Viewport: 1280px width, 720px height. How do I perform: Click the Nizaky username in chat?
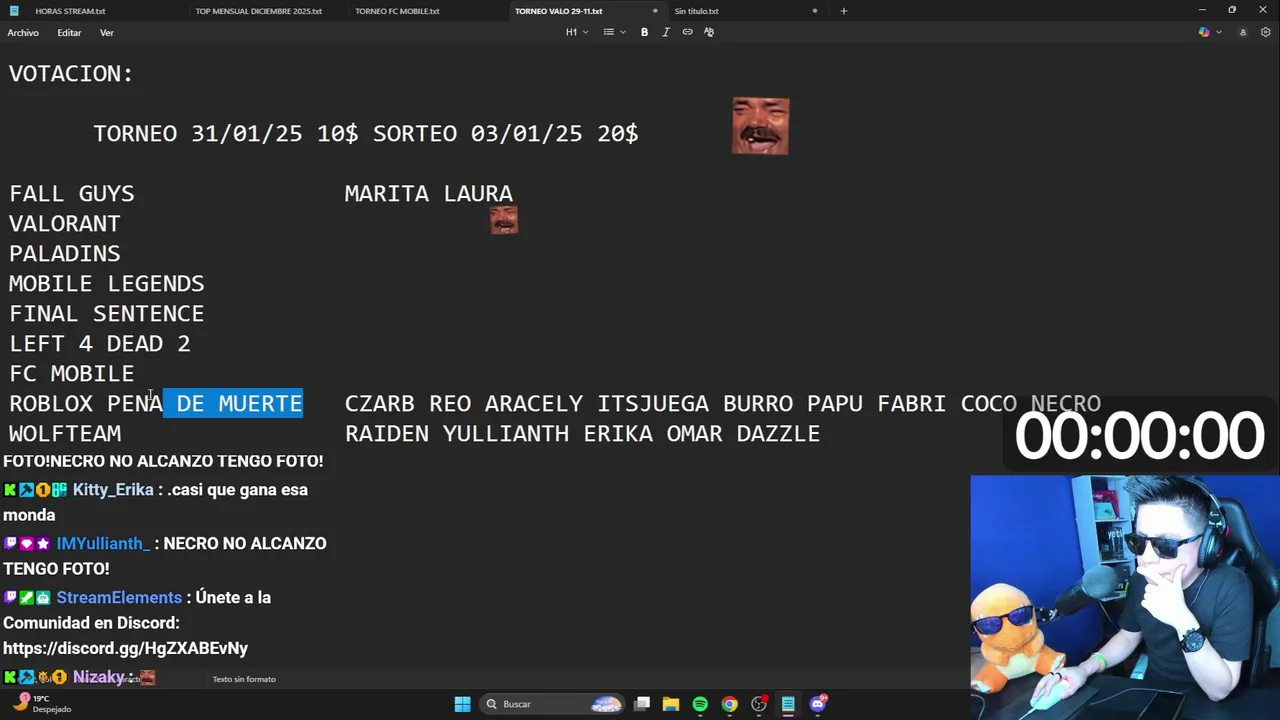(x=98, y=677)
